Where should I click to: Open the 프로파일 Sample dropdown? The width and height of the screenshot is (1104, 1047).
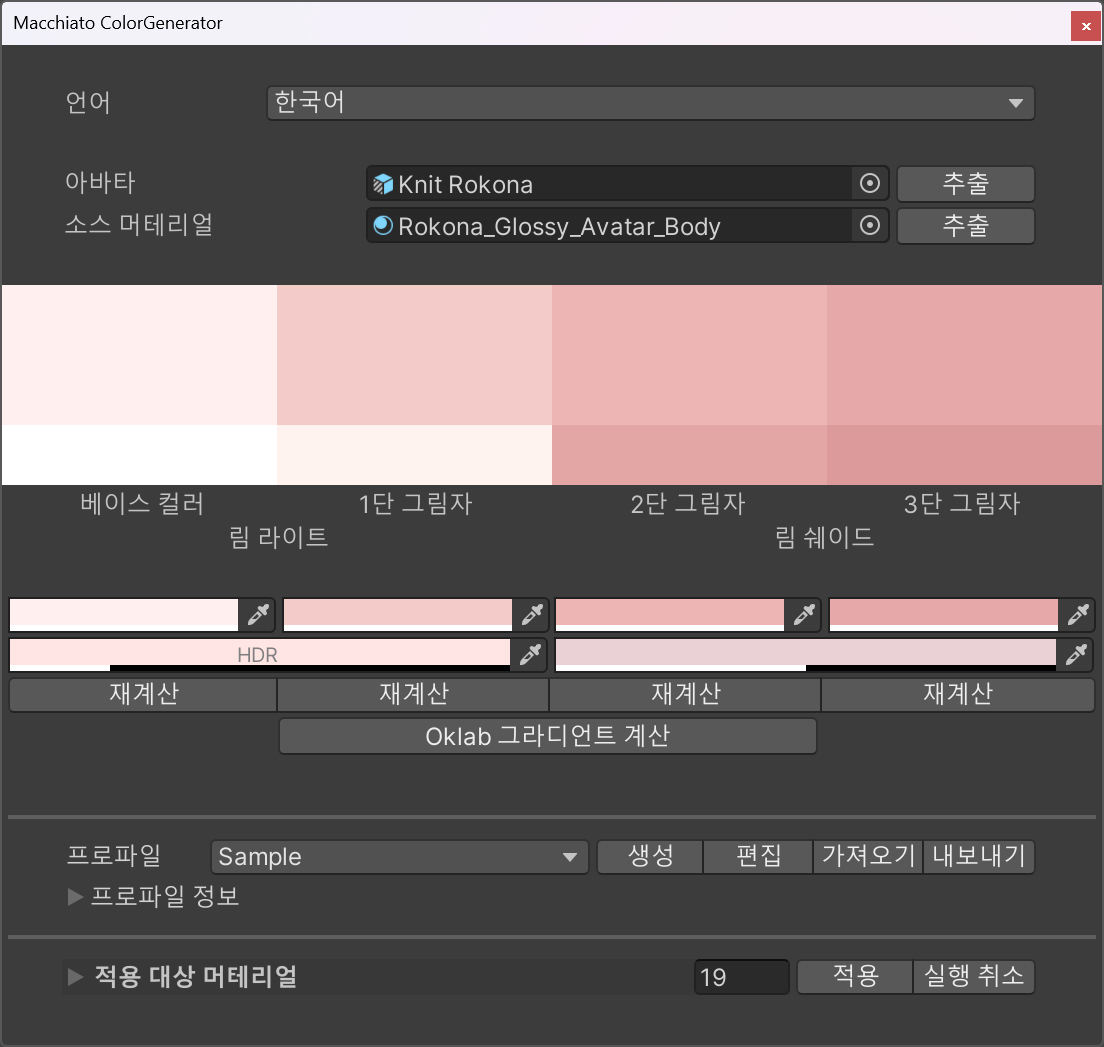(399, 857)
